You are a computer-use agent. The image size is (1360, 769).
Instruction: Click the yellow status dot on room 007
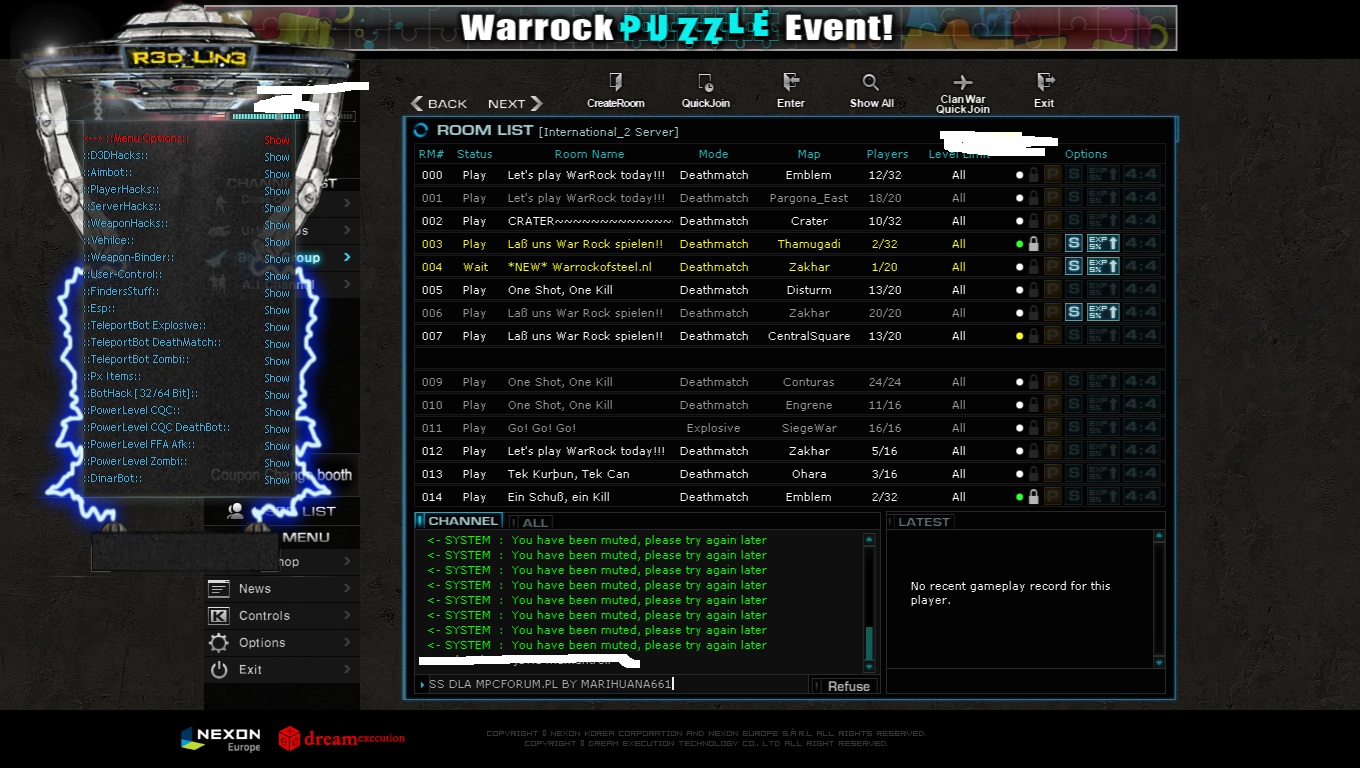coord(1019,336)
